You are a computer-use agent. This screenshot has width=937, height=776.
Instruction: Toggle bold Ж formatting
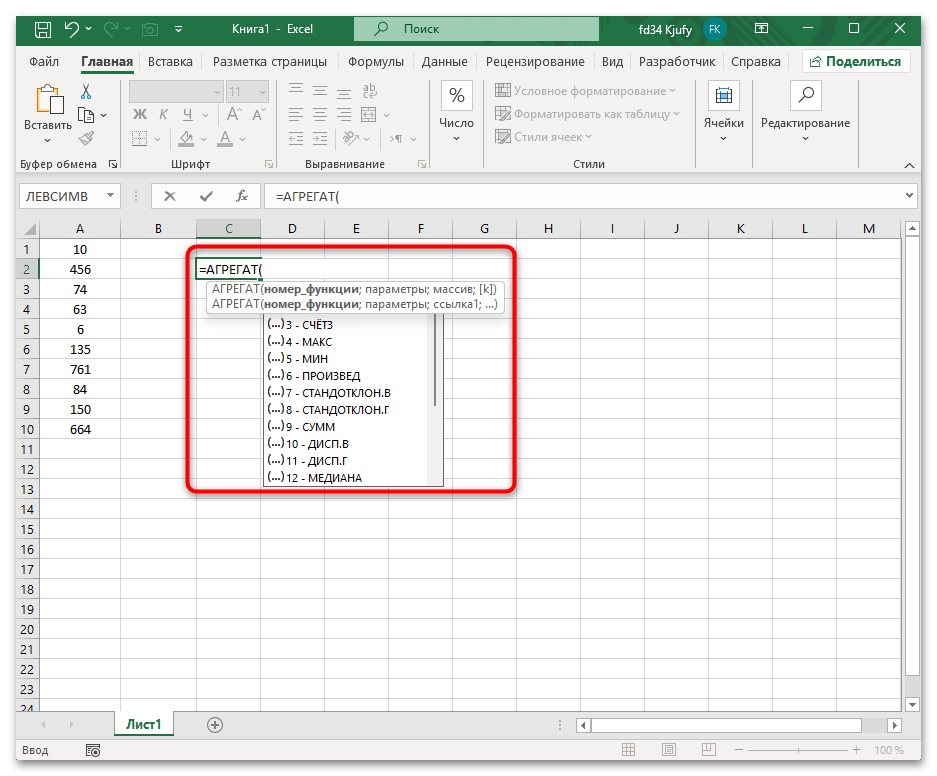point(139,115)
